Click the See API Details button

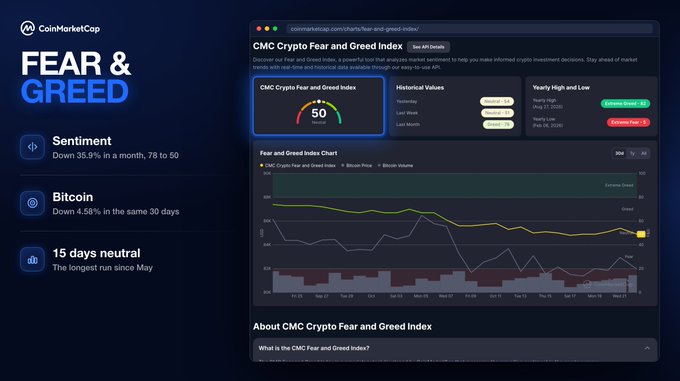pyautogui.click(x=428, y=47)
